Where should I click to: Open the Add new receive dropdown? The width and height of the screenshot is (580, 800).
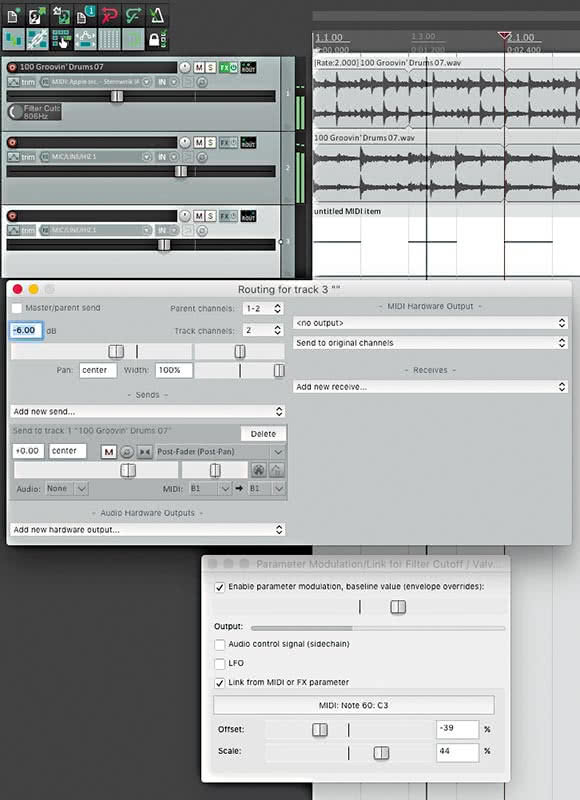(x=430, y=387)
